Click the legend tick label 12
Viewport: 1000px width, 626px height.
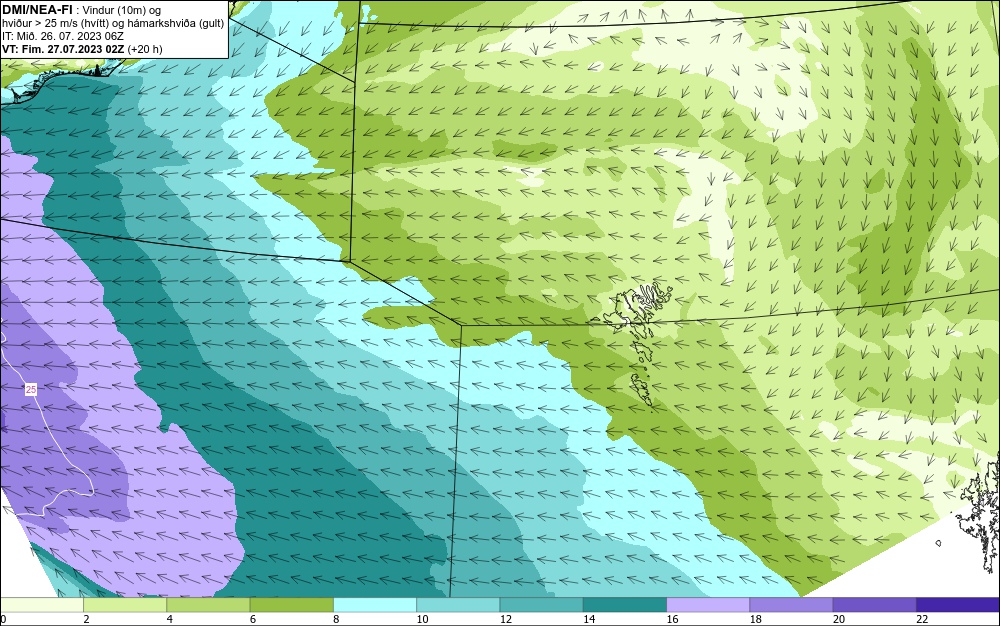click(x=505, y=619)
